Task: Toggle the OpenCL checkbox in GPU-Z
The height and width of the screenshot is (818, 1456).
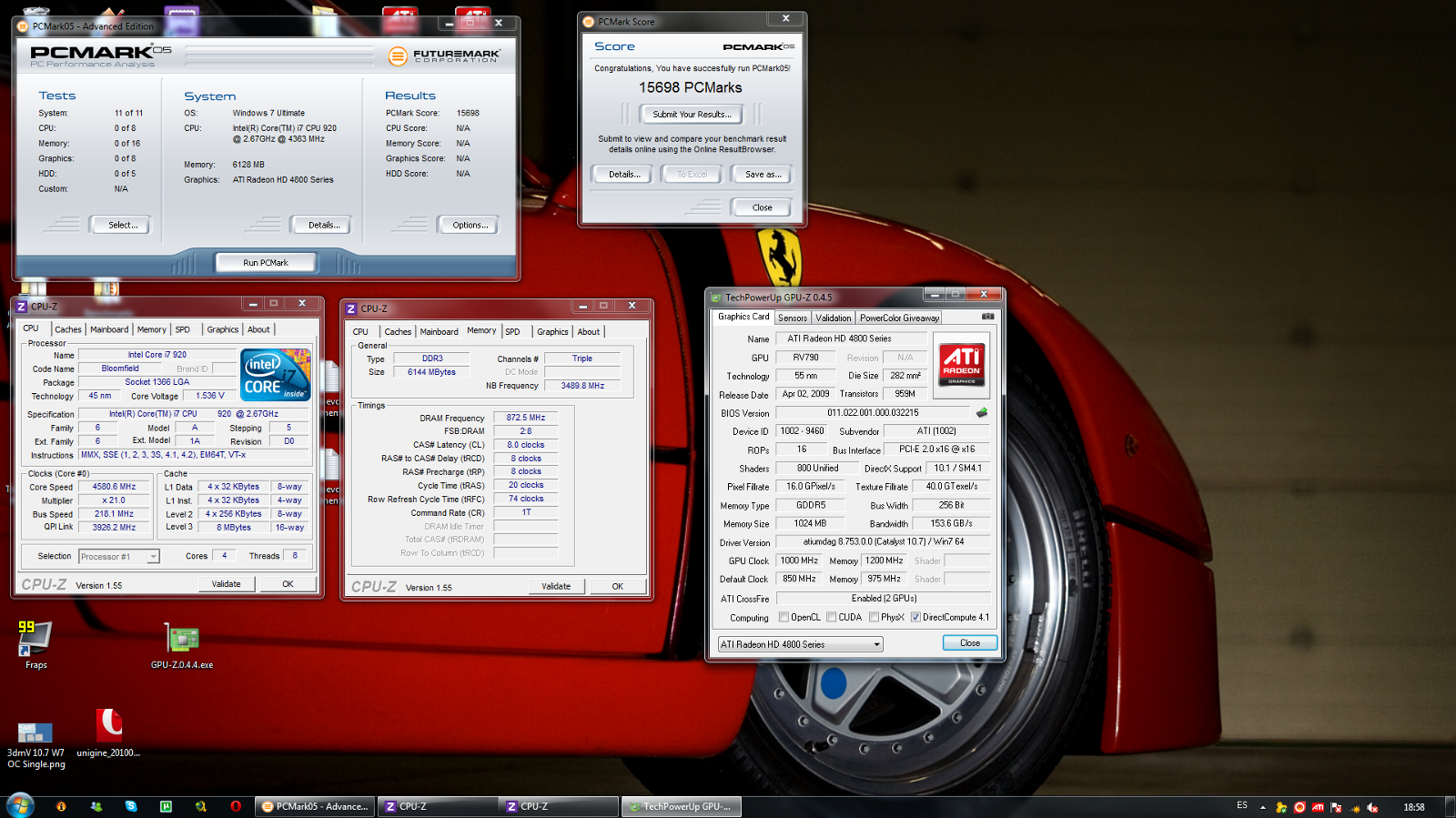Action: click(x=784, y=617)
